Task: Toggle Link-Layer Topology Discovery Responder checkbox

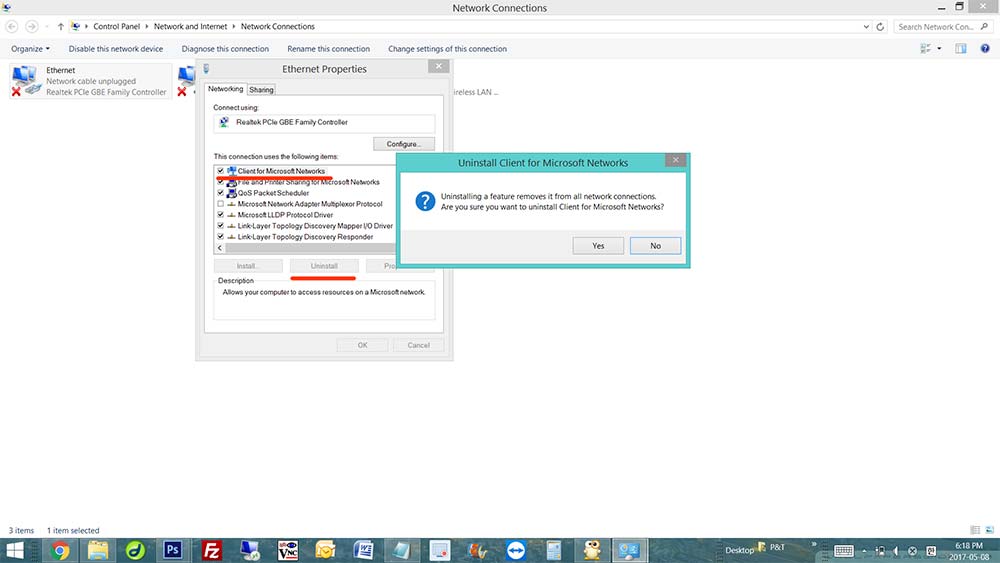Action: (221, 237)
